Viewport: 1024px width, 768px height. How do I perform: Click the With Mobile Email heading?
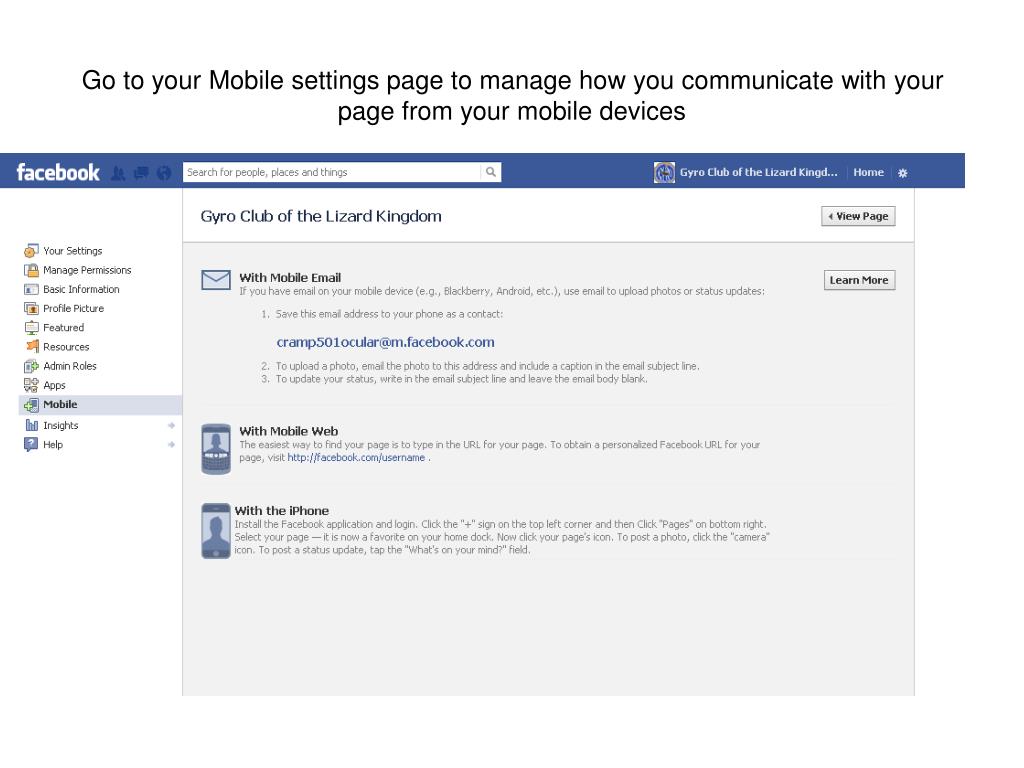tap(290, 278)
